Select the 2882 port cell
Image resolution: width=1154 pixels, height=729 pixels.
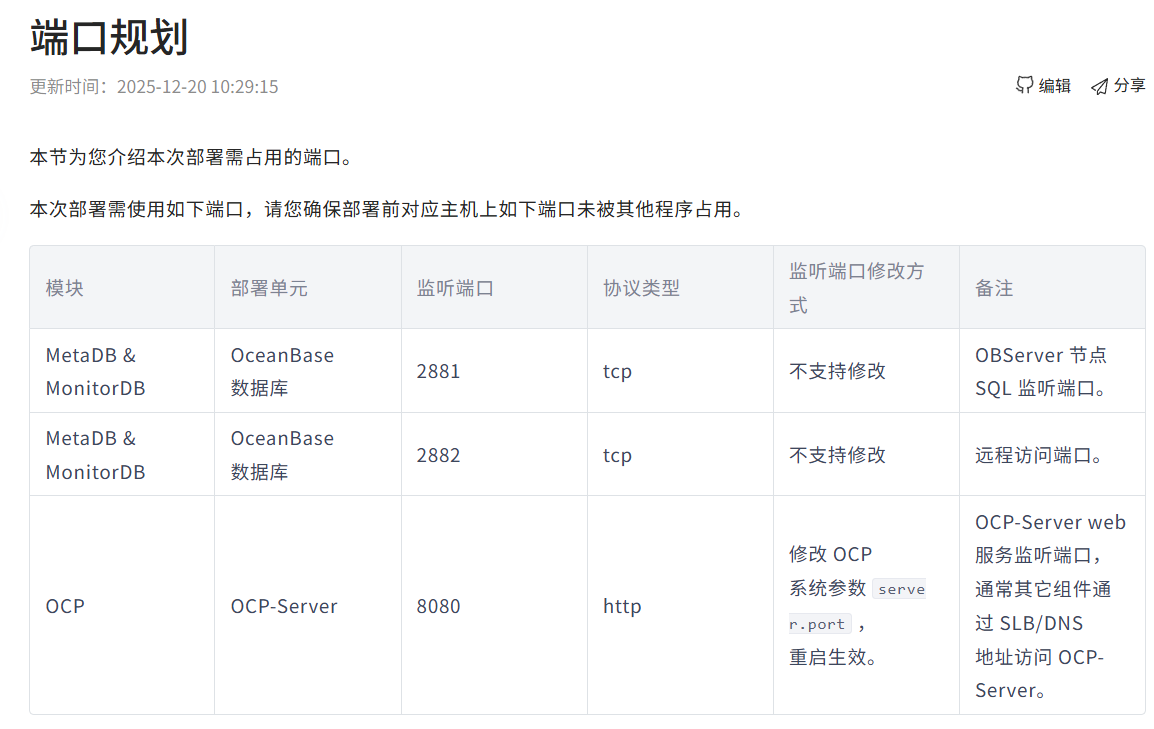pos(439,455)
